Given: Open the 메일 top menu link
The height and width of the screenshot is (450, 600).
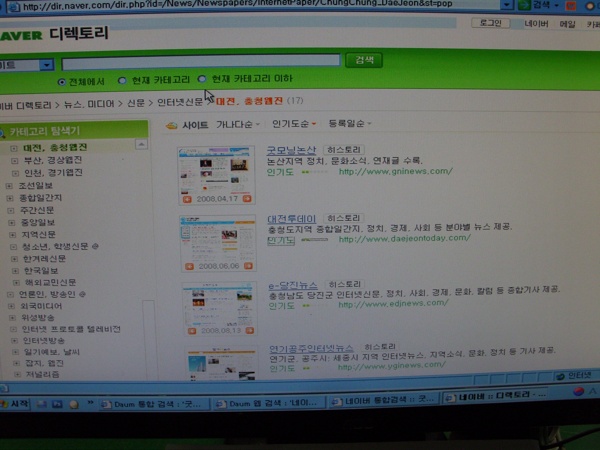Looking at the screenshot, I should [567, 24].
